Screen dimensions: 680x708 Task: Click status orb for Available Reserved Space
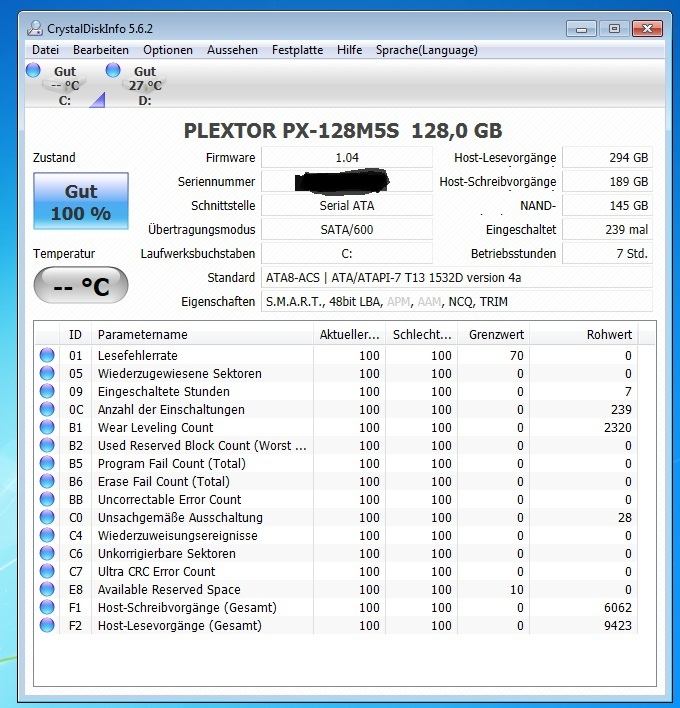pyautogui.click(x=47, y=589)
